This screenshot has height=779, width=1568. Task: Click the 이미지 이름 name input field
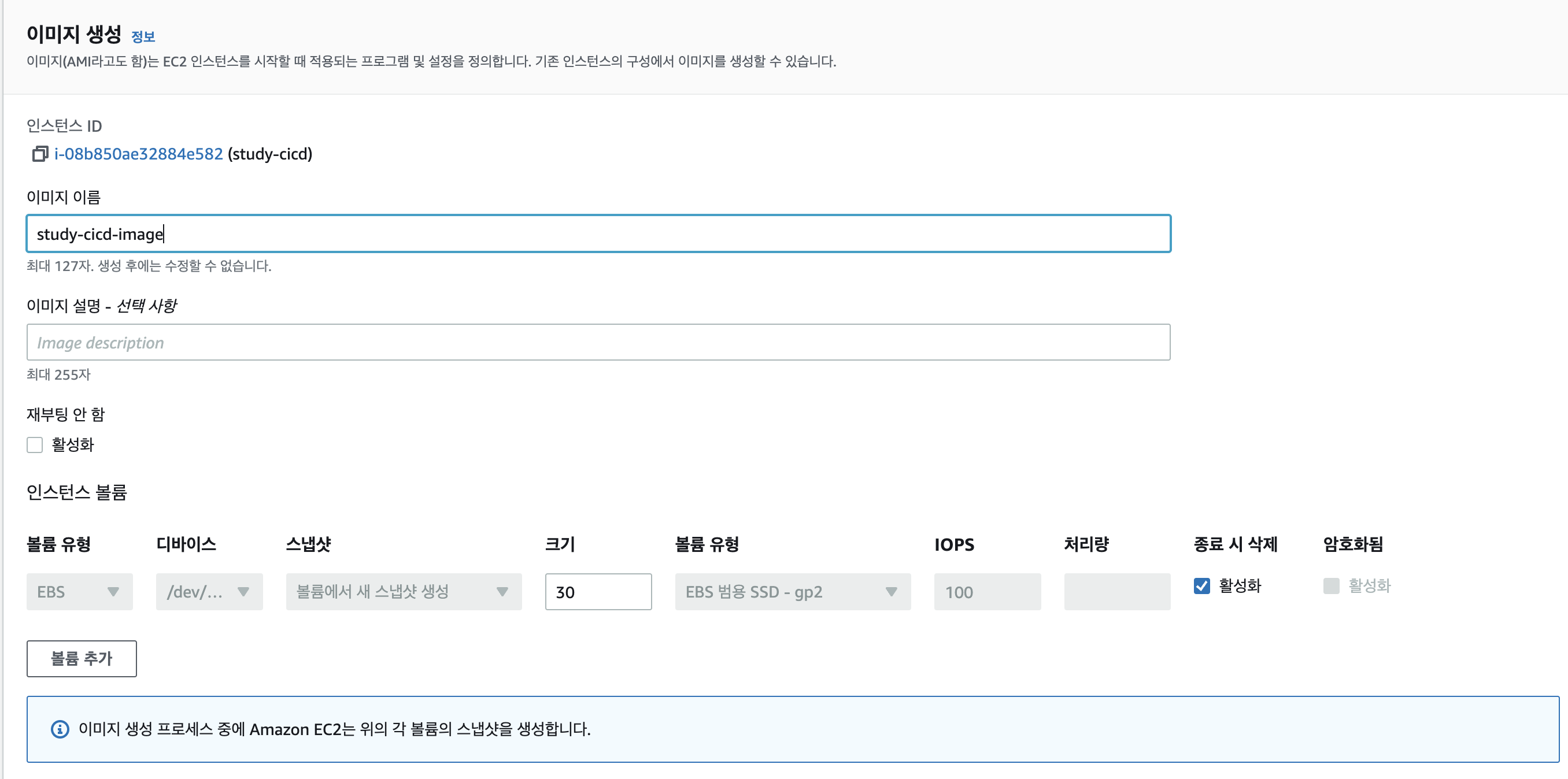coord(598,233)
